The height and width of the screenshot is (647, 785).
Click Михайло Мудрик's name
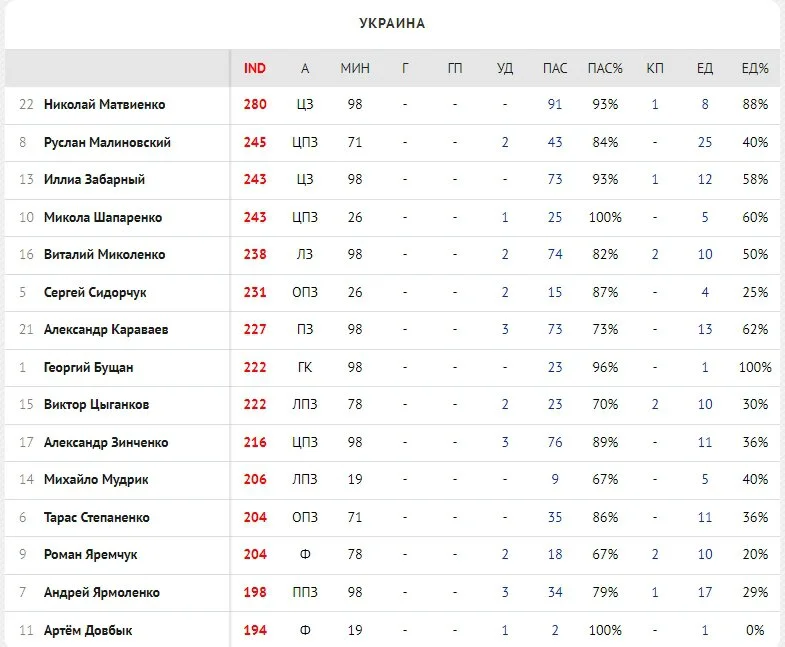tap(96, 480)
